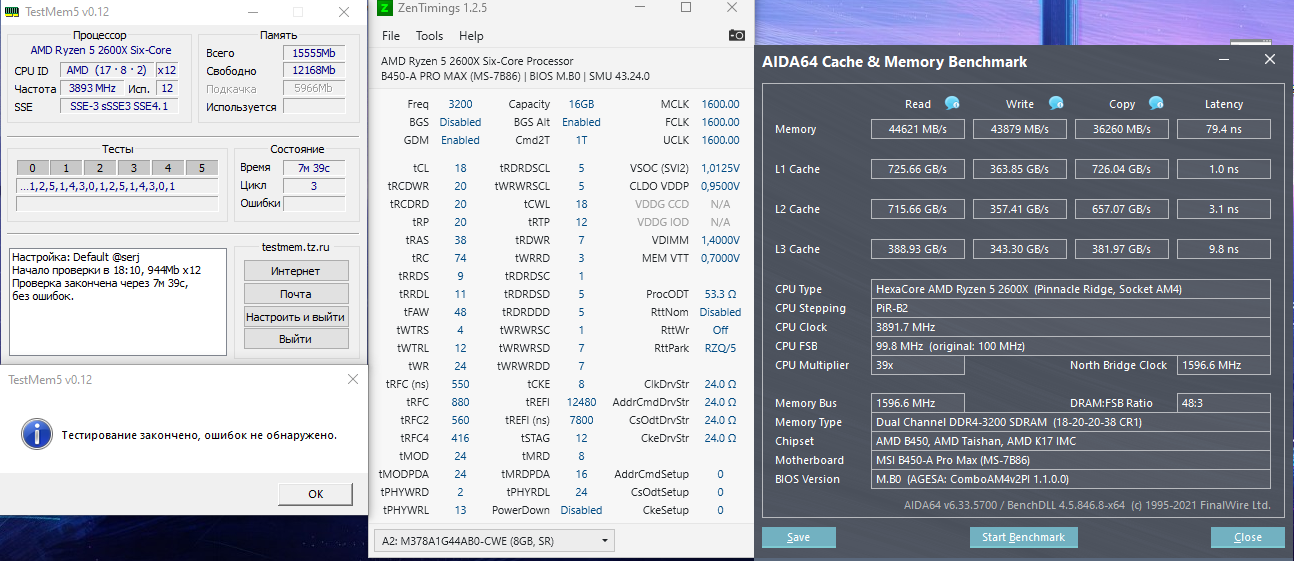This screenshot has width=1294, height=561.
Task: Click the Интернет button in TestMem5
Action: coord(296,271)
